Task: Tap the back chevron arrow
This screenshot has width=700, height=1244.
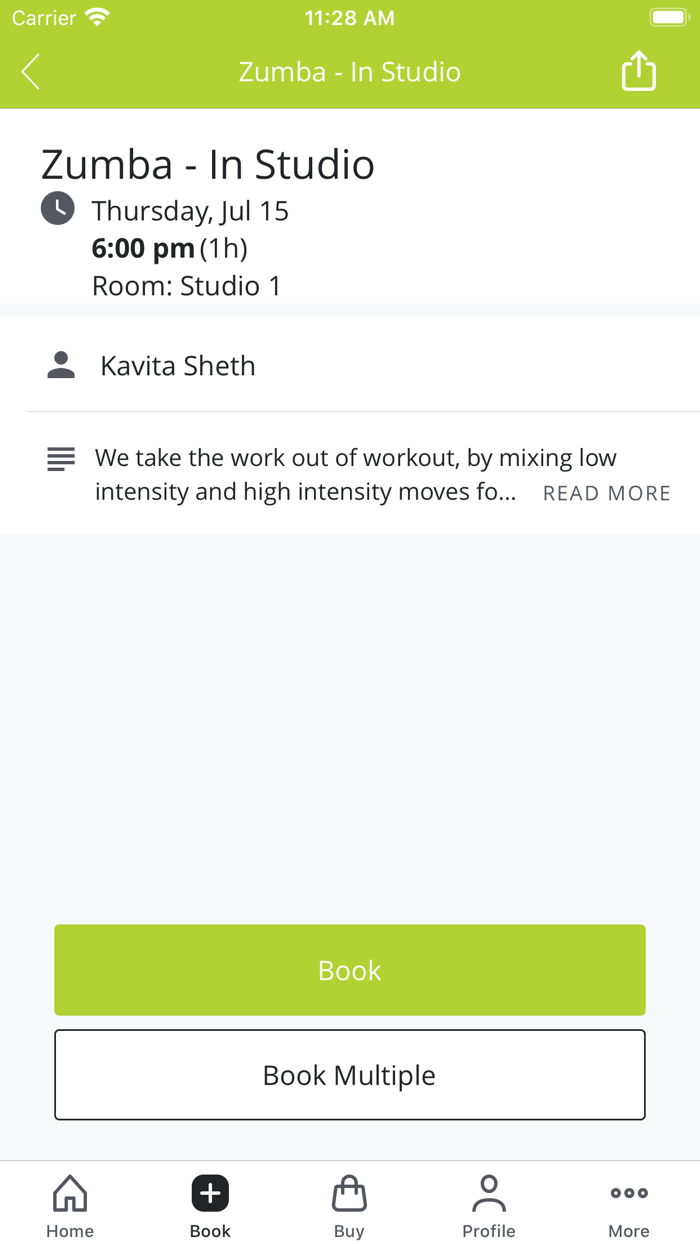Action: point(30,71)
